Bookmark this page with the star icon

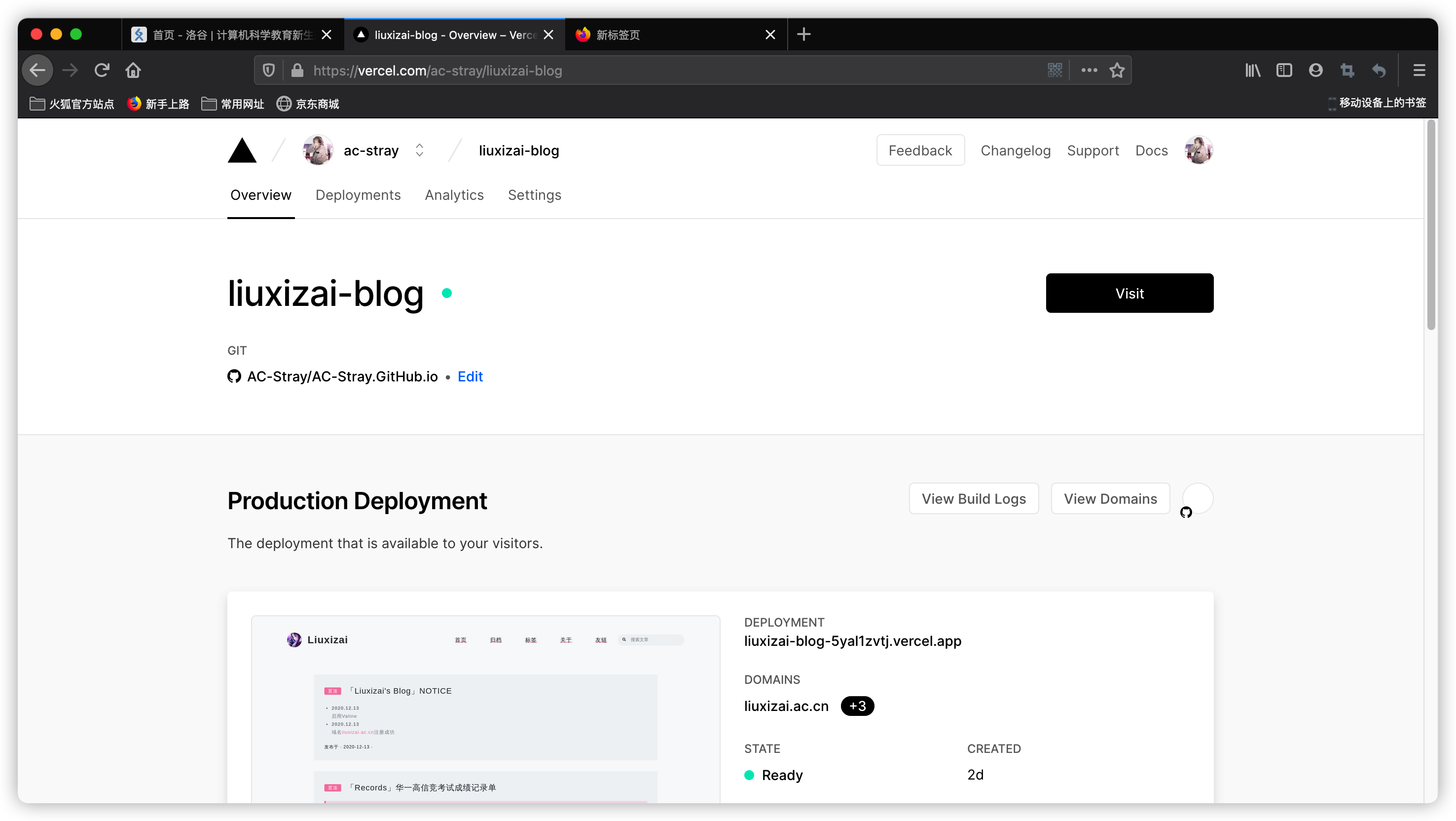1117,70
